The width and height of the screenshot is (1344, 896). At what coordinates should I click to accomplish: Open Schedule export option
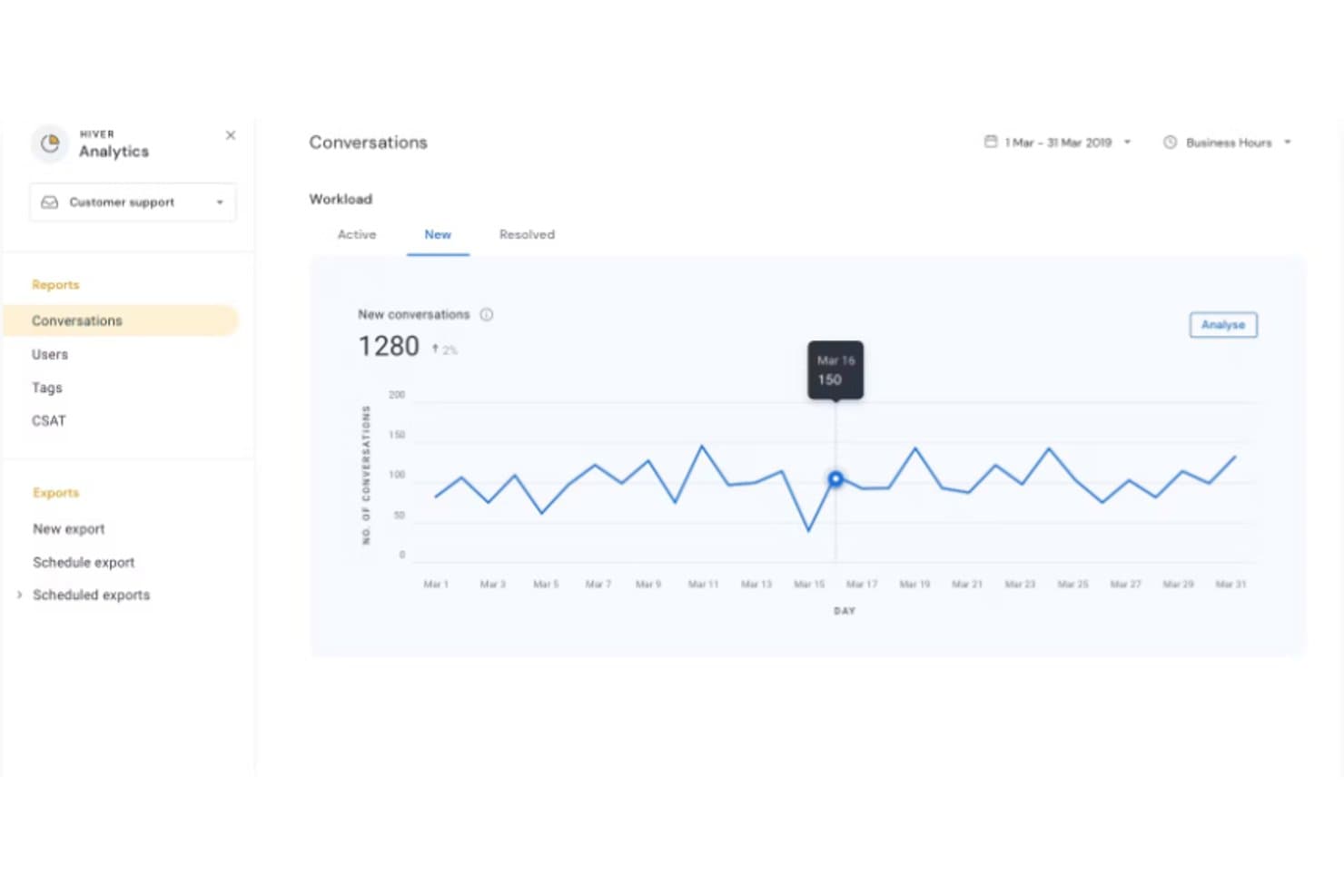pos(84,562)
